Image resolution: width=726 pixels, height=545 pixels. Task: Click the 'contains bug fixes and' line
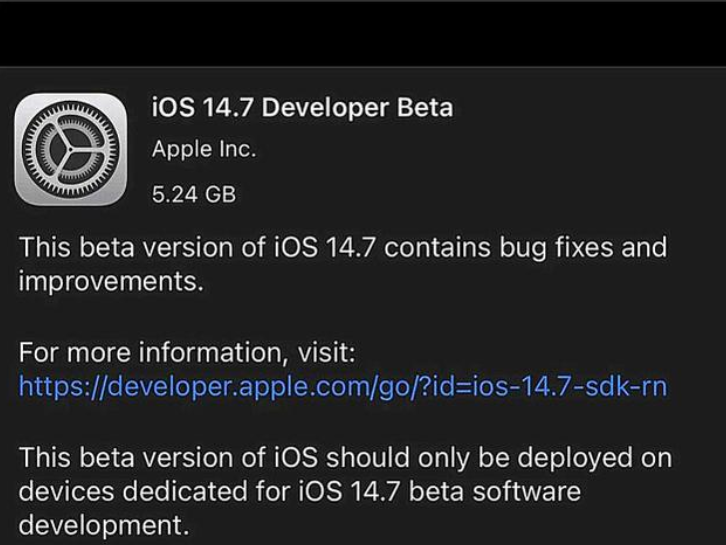[524, 248]
